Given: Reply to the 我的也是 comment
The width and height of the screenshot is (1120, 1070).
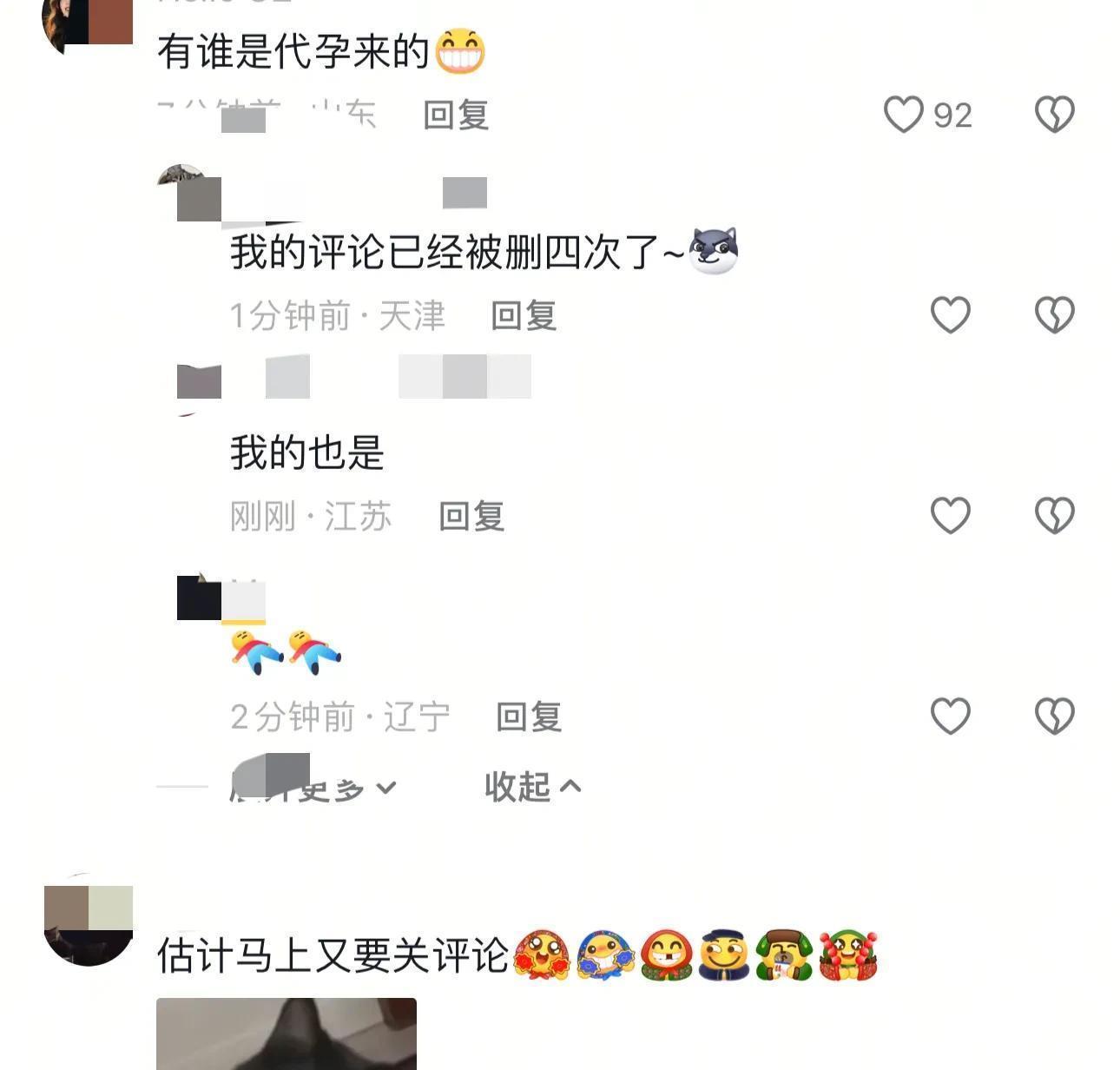Looking at the screenshot, I should pyautogui.click(x=471, y=516).
